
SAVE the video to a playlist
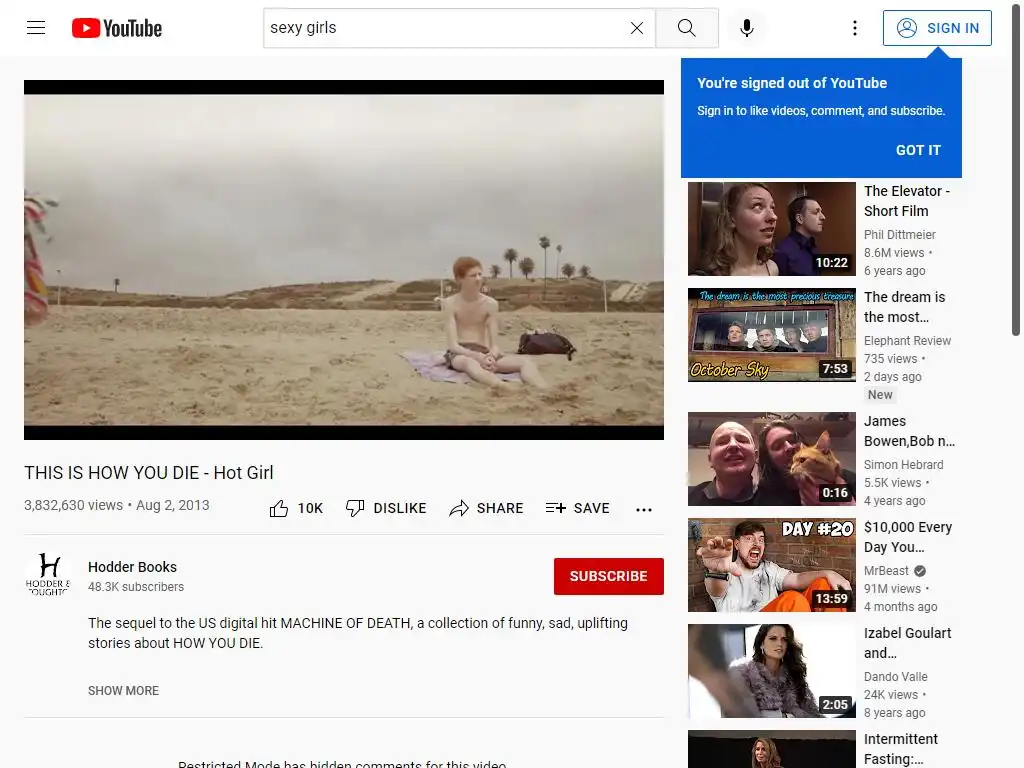coord(577,508)
